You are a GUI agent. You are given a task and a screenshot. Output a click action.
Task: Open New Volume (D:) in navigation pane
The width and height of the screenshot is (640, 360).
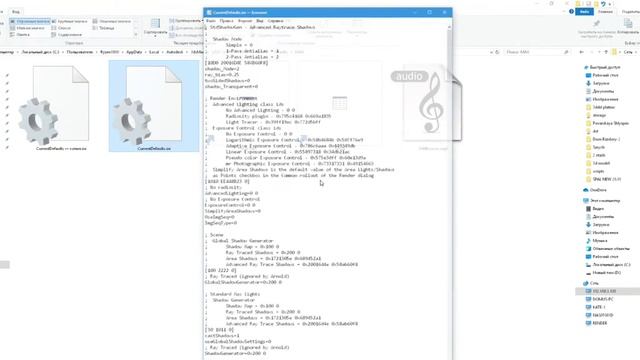pyautogui.click(x=604, y=273)
